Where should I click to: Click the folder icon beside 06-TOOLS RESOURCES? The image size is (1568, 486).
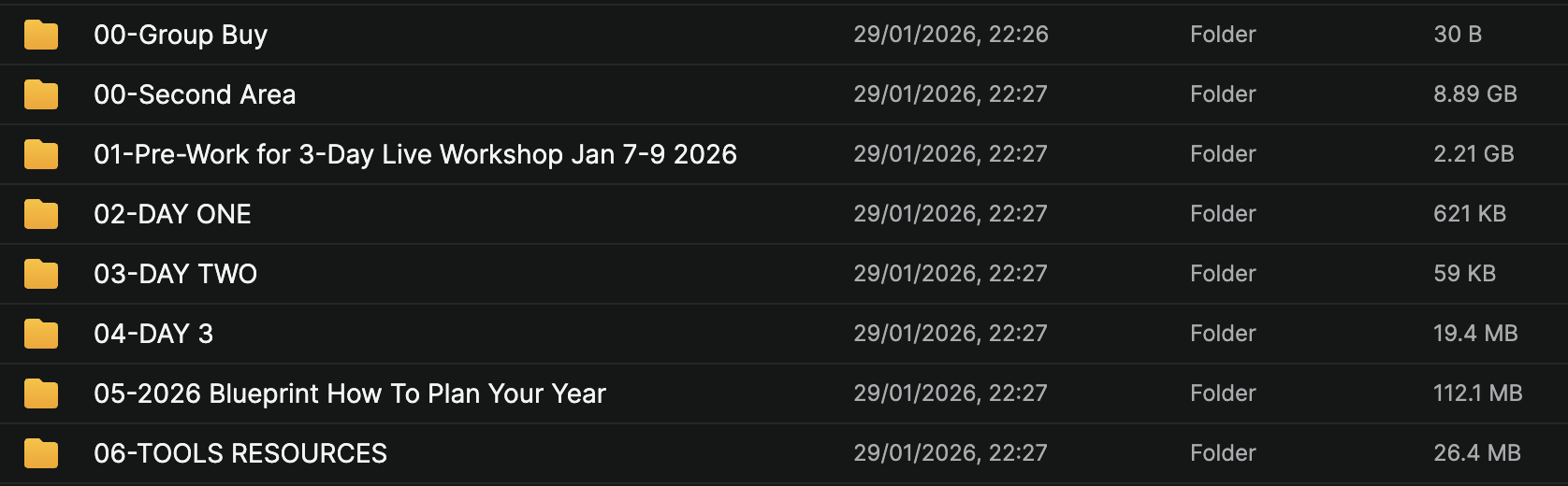coord(41,453)
